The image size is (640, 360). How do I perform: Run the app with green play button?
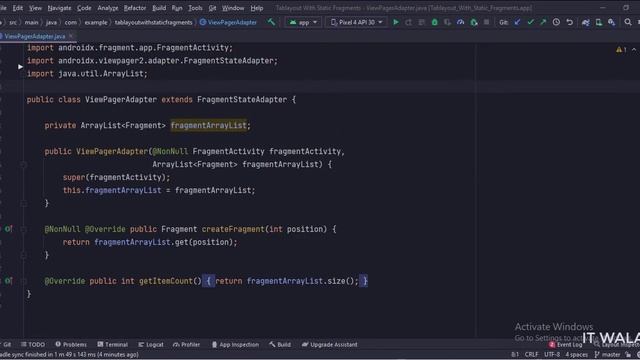[x=396, y=22]
